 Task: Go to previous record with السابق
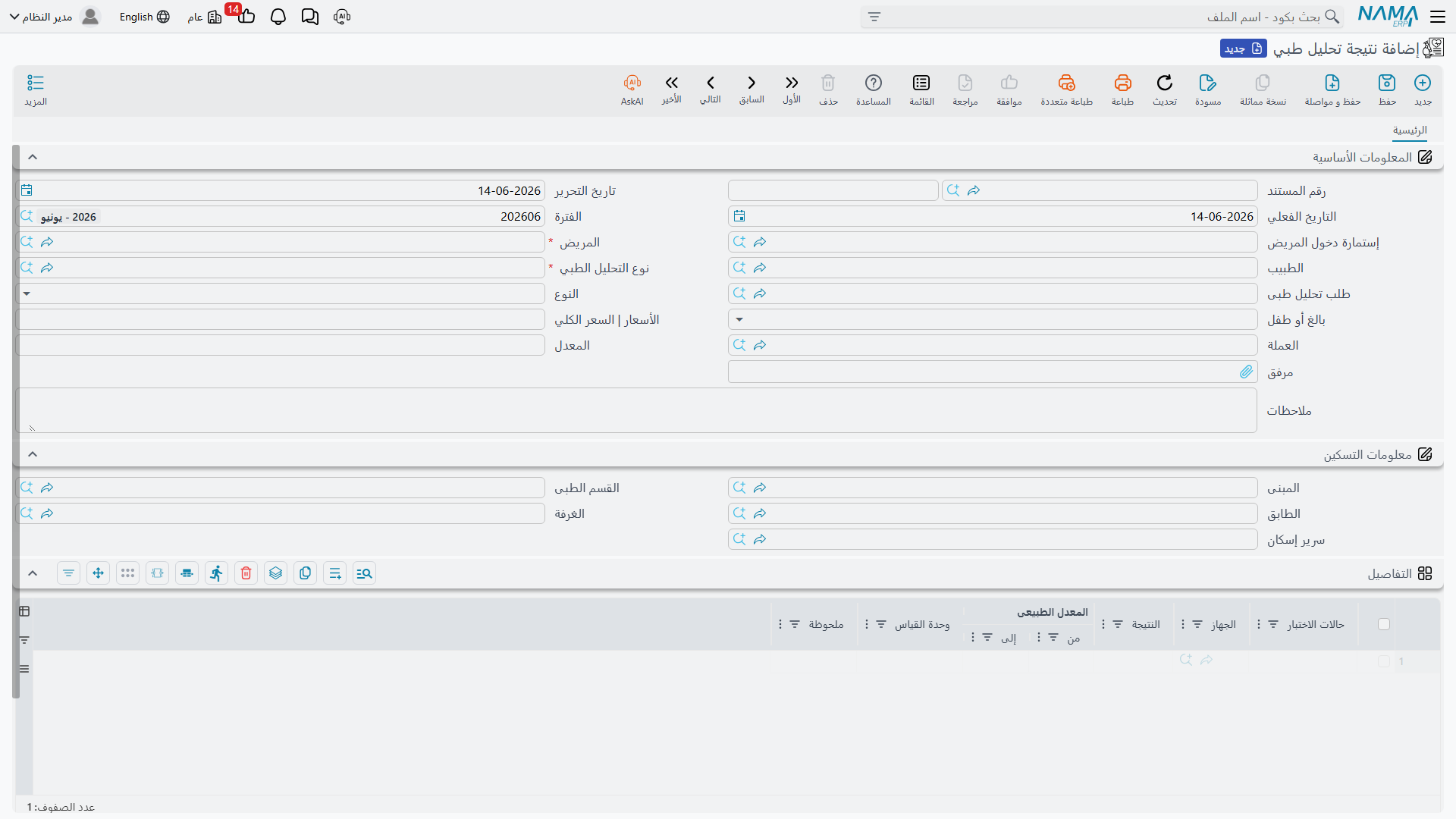coord(752,89)
